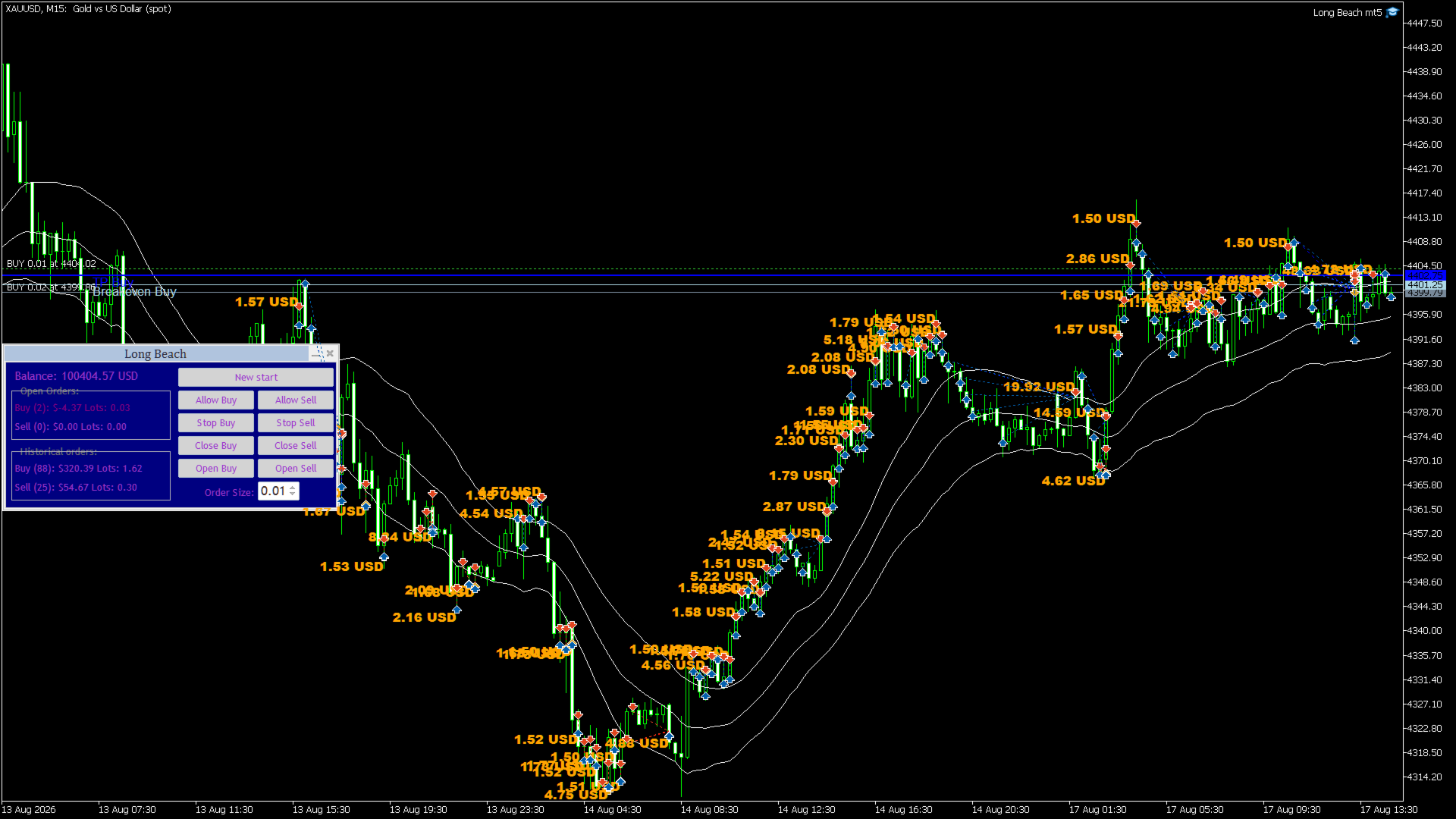Viewport: 1456px width, 819px height.
Task: Click open orders row 'Buy (2)'
Action: pyautogui.click(x=73, y=408)
